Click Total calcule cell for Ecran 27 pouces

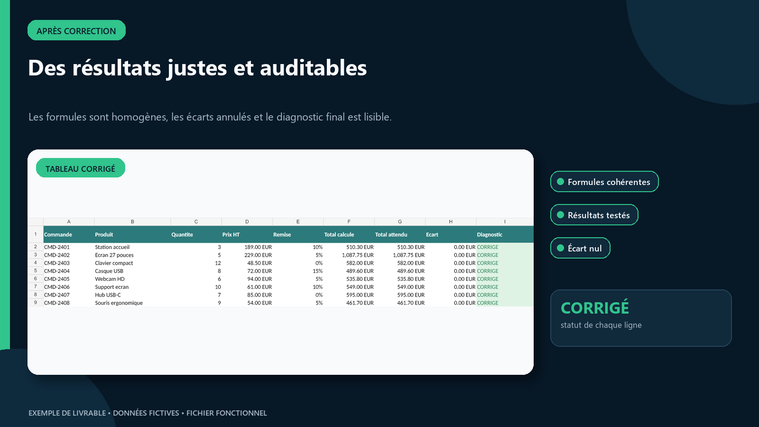(x=349, y=255)
